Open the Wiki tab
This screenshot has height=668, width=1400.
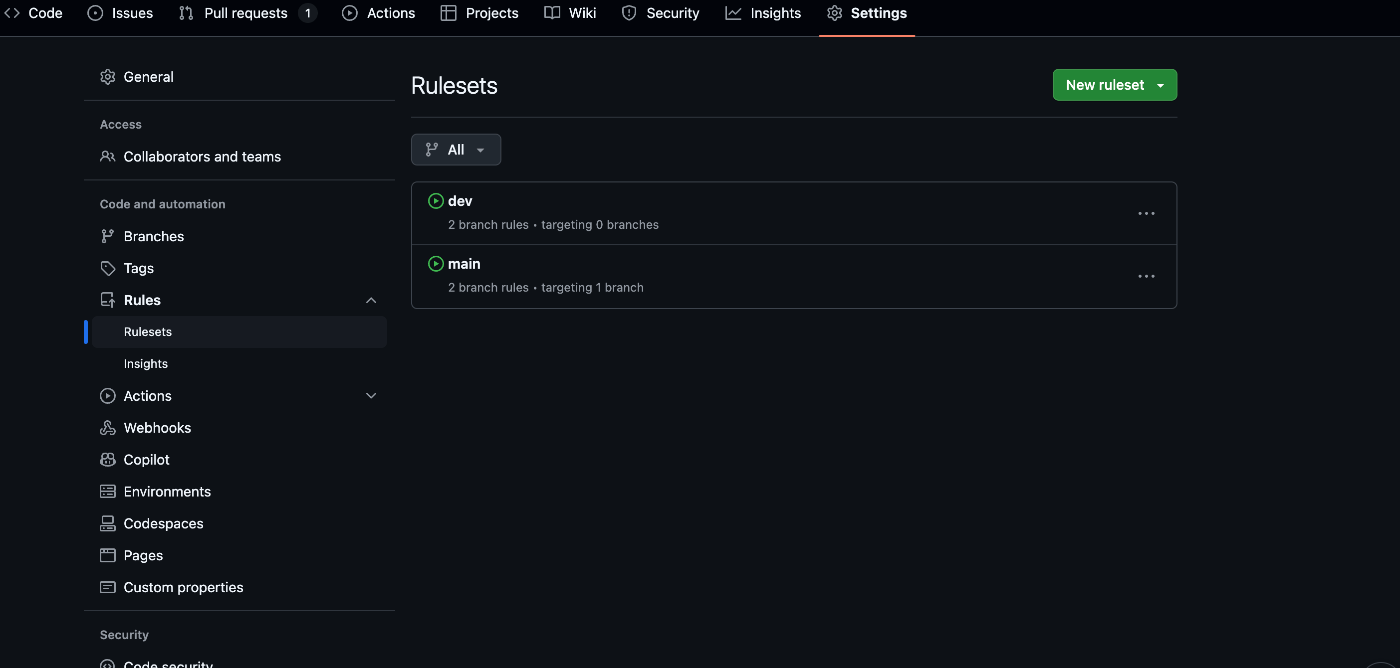tap(571, 13)
